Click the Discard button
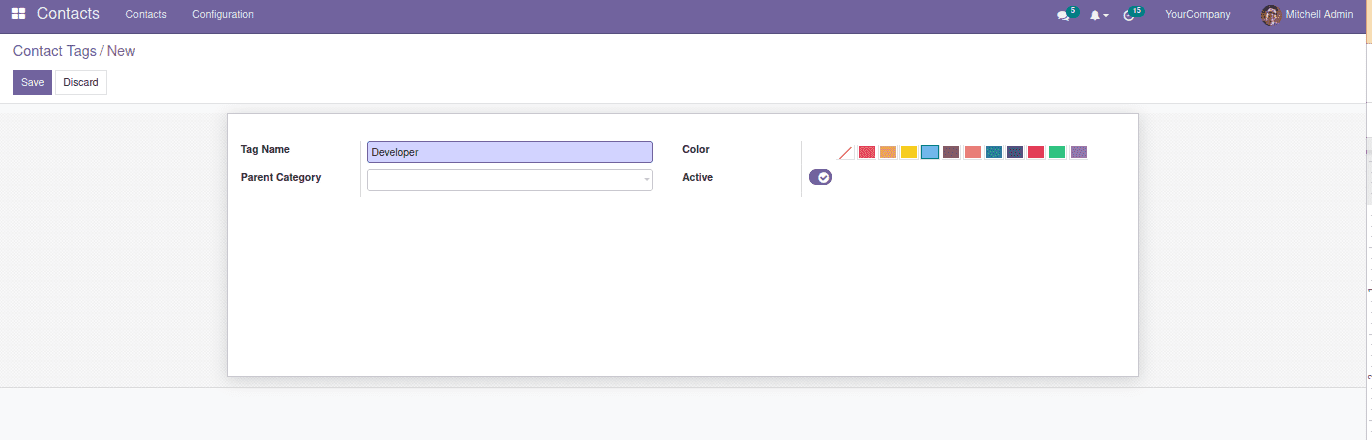The height and width of the screenshot is (440, 1372). click(x=81, y=83)
